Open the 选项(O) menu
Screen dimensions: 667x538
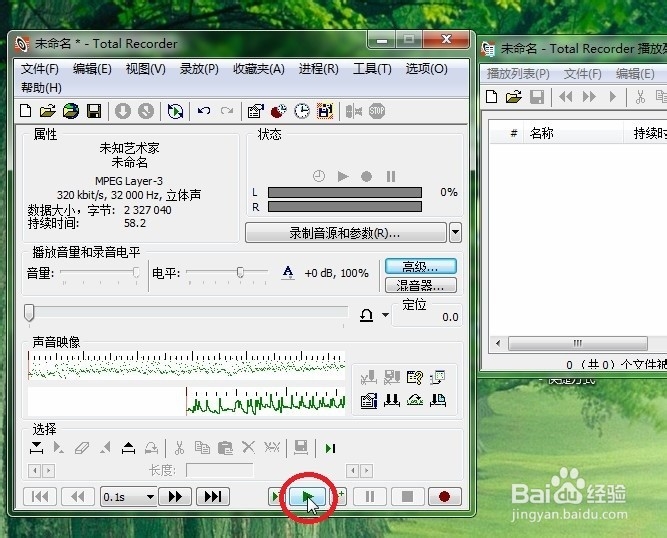click(x=426, y=68)
